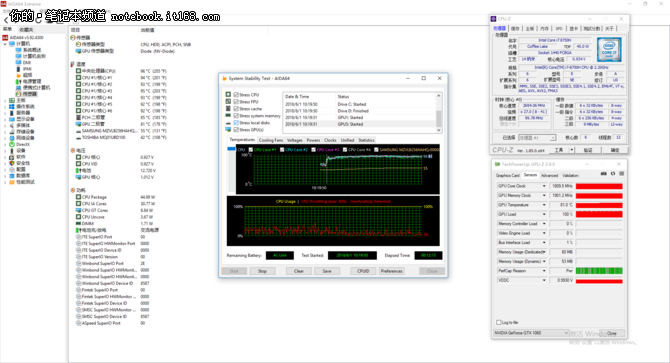This screenshot has width=670, height=363.
Task: Click the VDDC red graph bar
Action: pyautogui.click(x=599, y=281)
